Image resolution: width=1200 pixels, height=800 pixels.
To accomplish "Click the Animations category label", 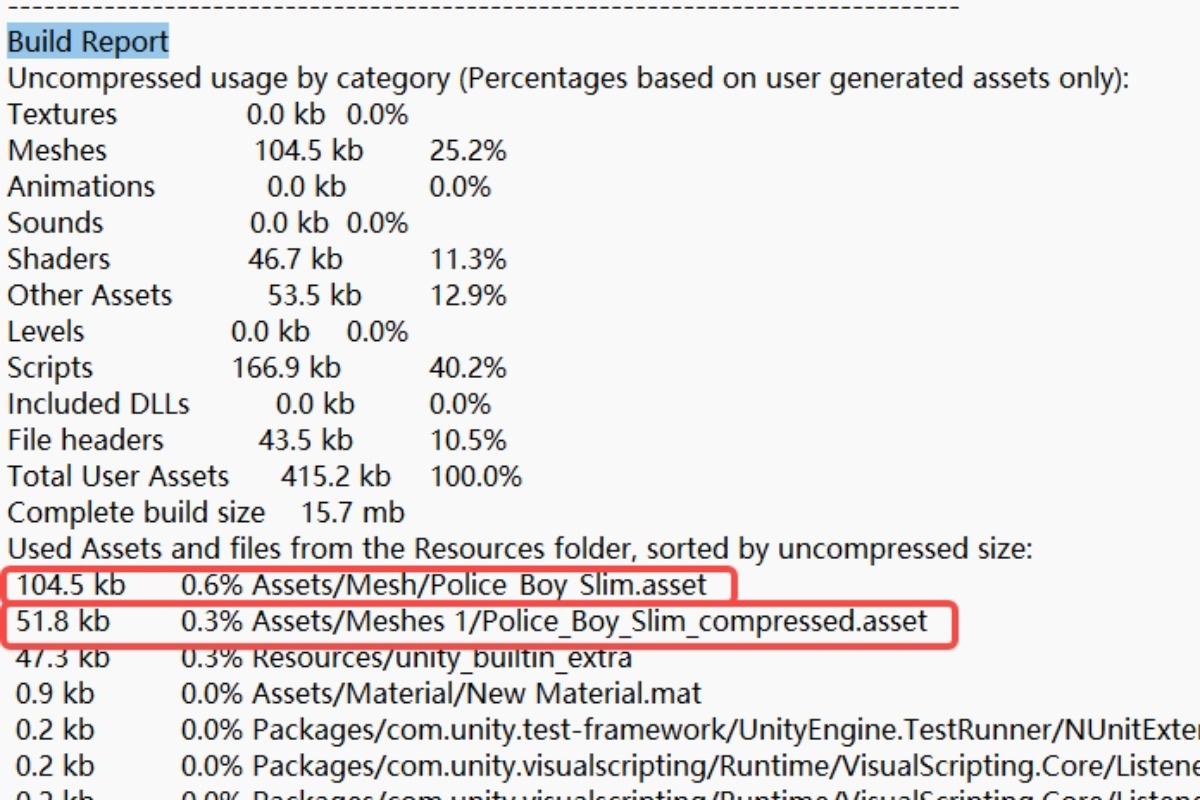I will coord(81,187).
